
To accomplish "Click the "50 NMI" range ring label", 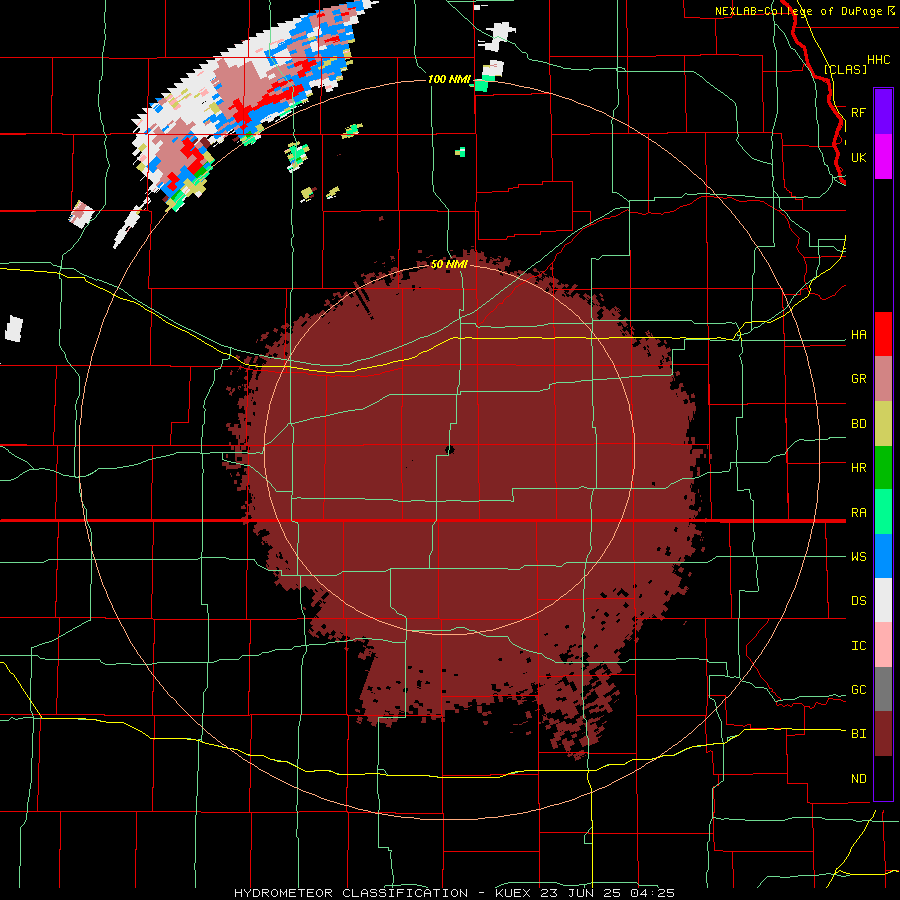I will (x=449, y=264).
